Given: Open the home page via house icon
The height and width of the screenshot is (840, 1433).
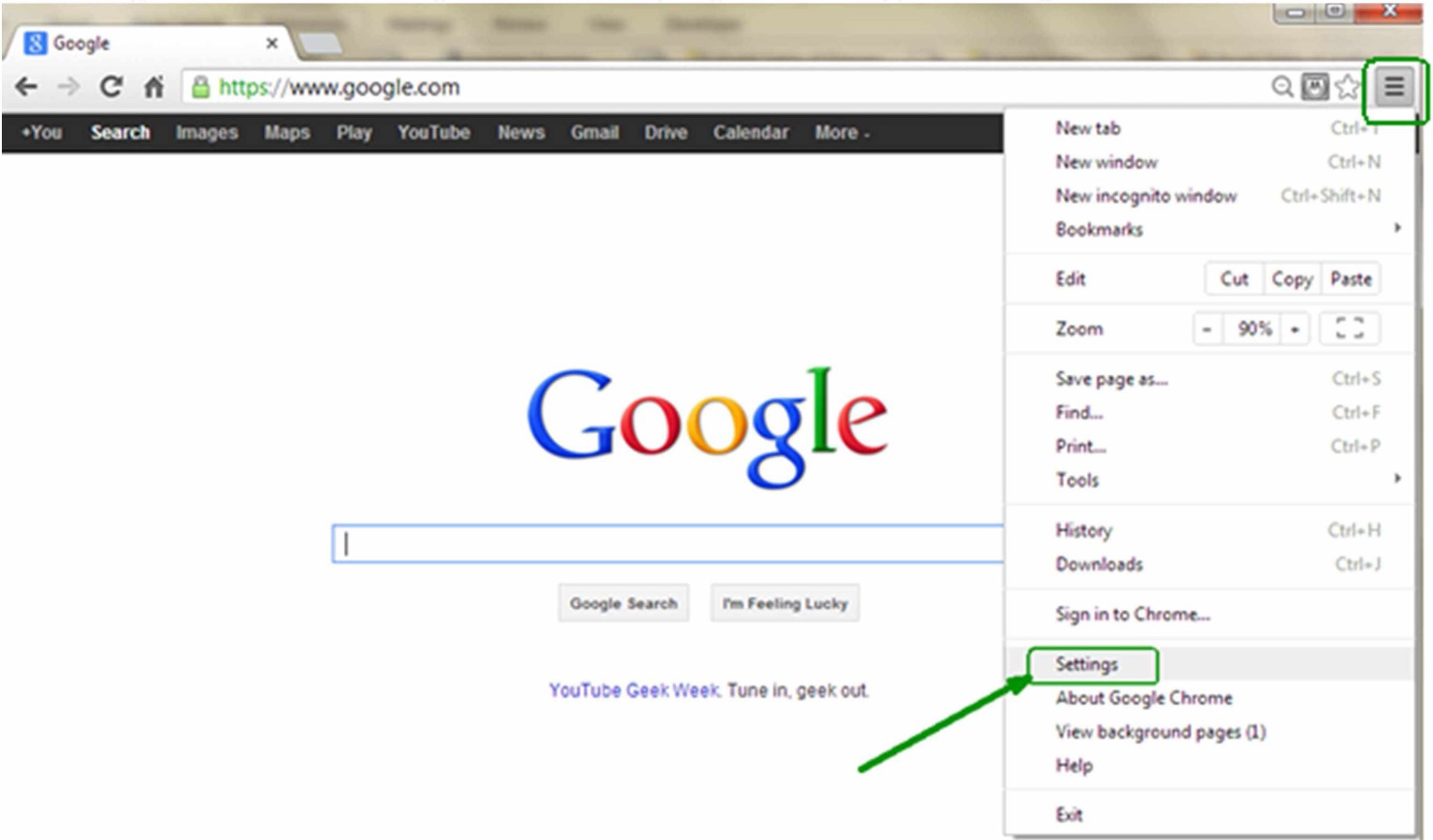Looking at the screenshot, I should pos(154,87).
